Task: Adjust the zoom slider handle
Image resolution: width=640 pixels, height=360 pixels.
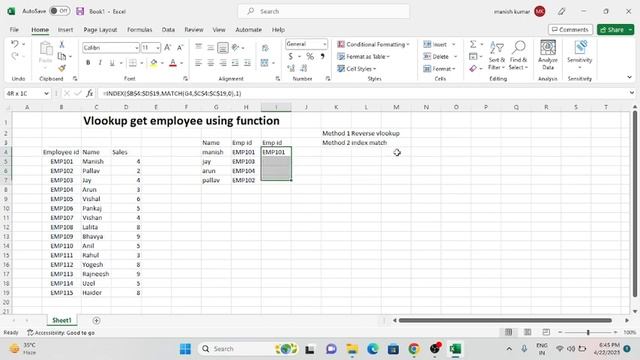Action: (588, 332)
